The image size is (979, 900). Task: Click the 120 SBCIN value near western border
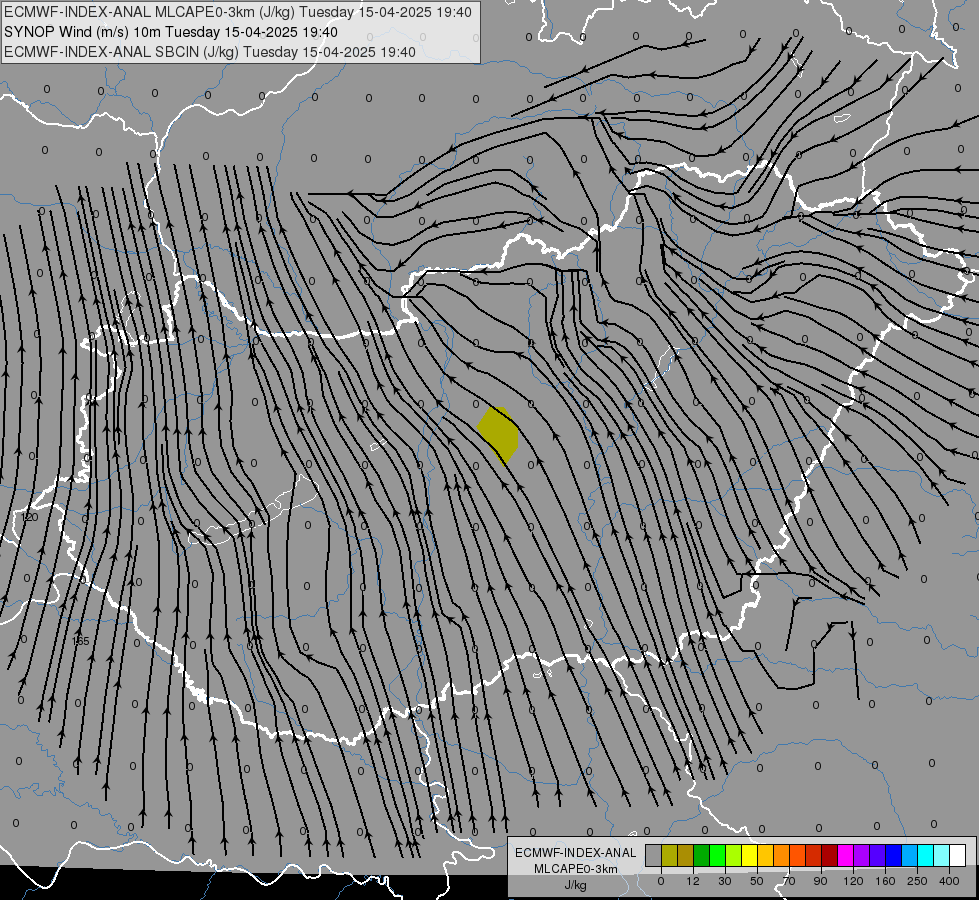pyautogui.click(x=30, y=517)
